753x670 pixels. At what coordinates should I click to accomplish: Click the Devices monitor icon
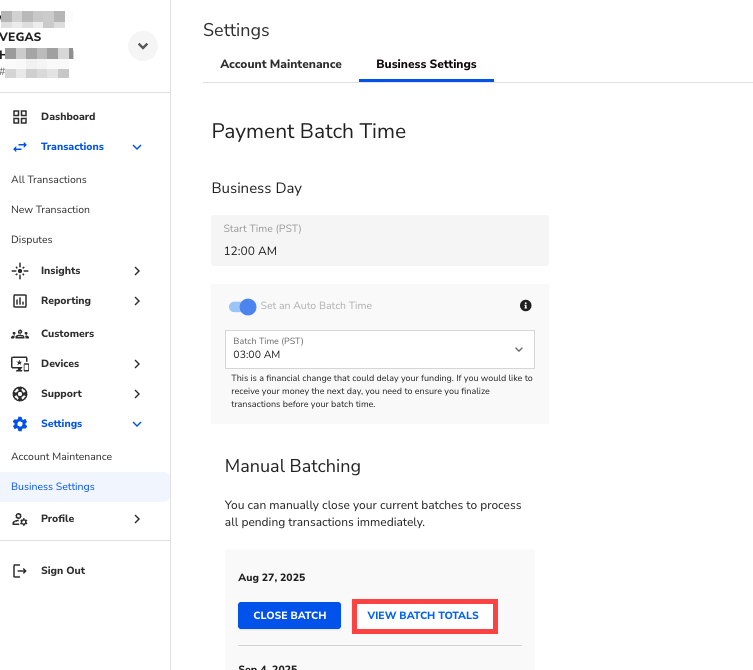coord(20,364)
